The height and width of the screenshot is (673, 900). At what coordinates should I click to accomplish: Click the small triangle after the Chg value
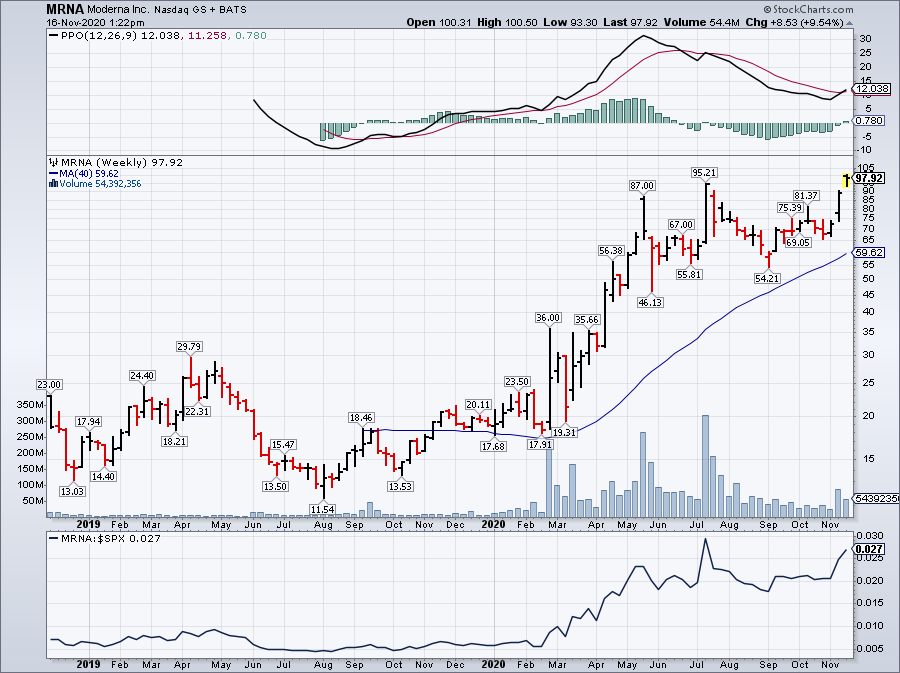pos(849,23)
